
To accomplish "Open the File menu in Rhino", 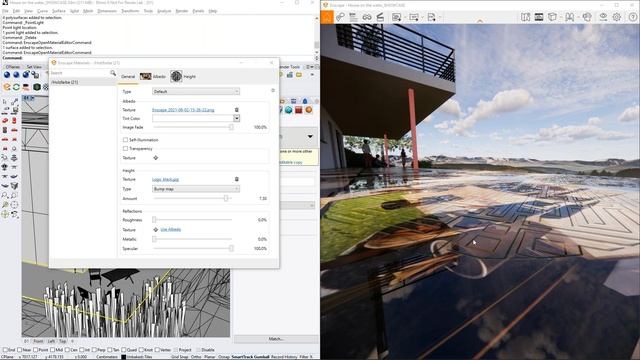I will pos(5,11).
